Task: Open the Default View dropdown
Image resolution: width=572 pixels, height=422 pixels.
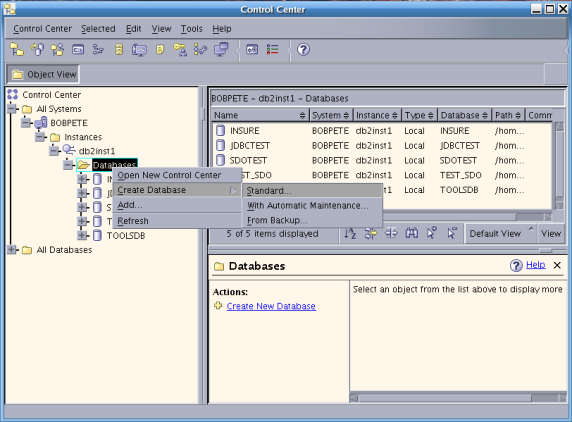Action: pos(500,233)
